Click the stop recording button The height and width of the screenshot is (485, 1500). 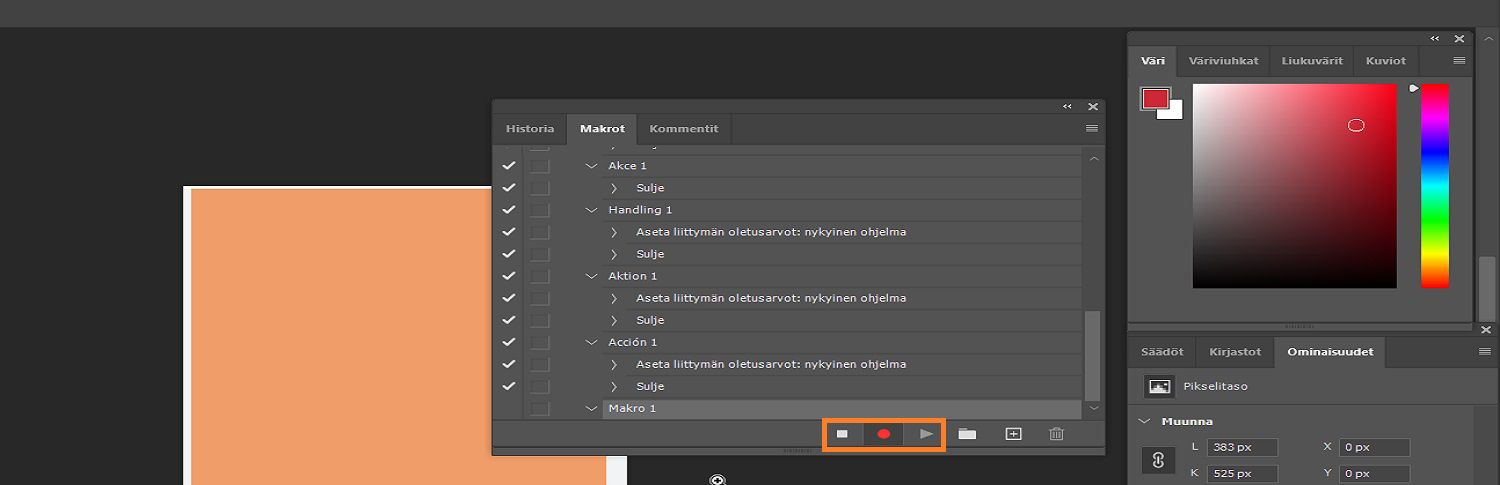click(842, 434)
